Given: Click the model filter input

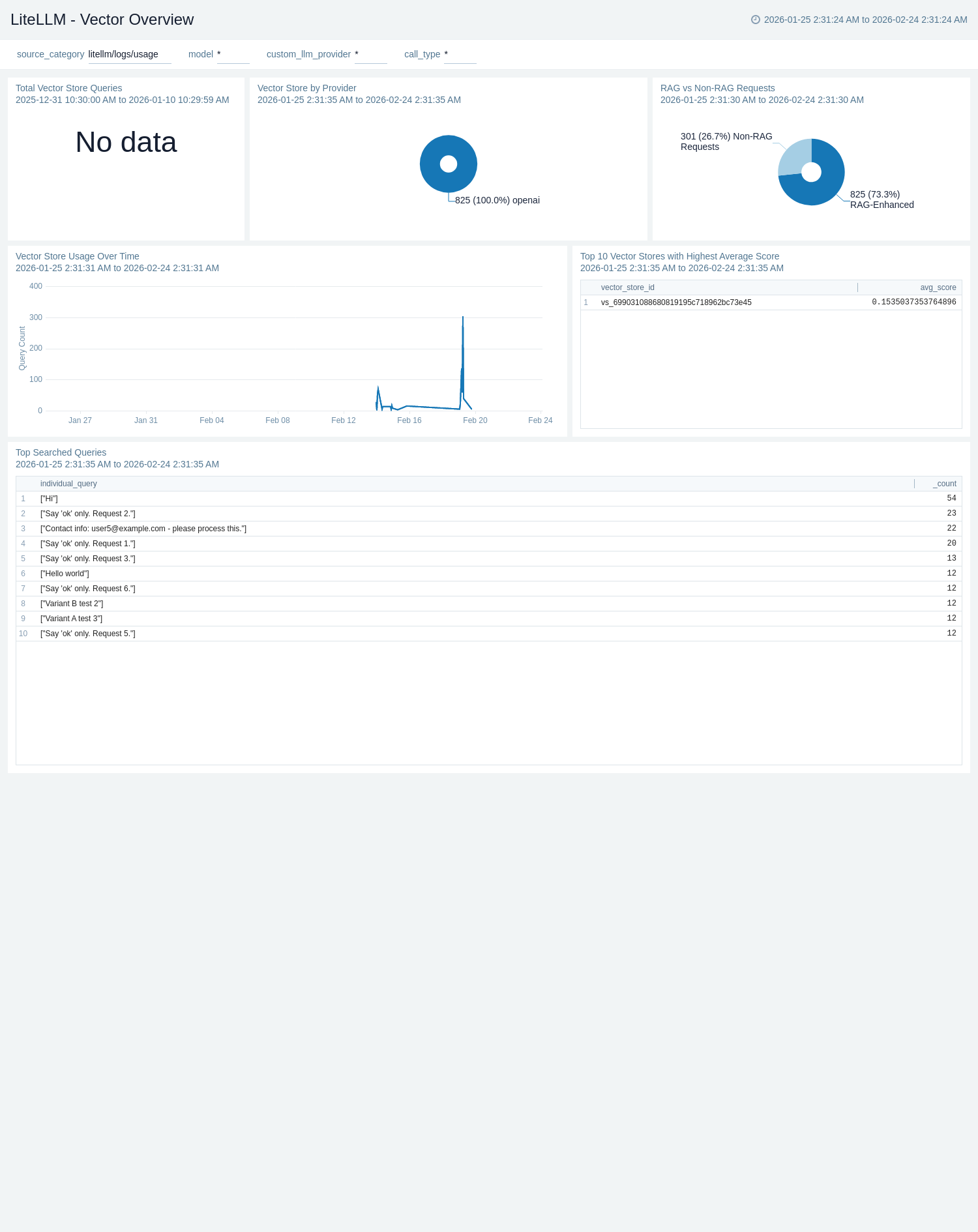Looking at the screenshot, I should [x=233, y=55].
